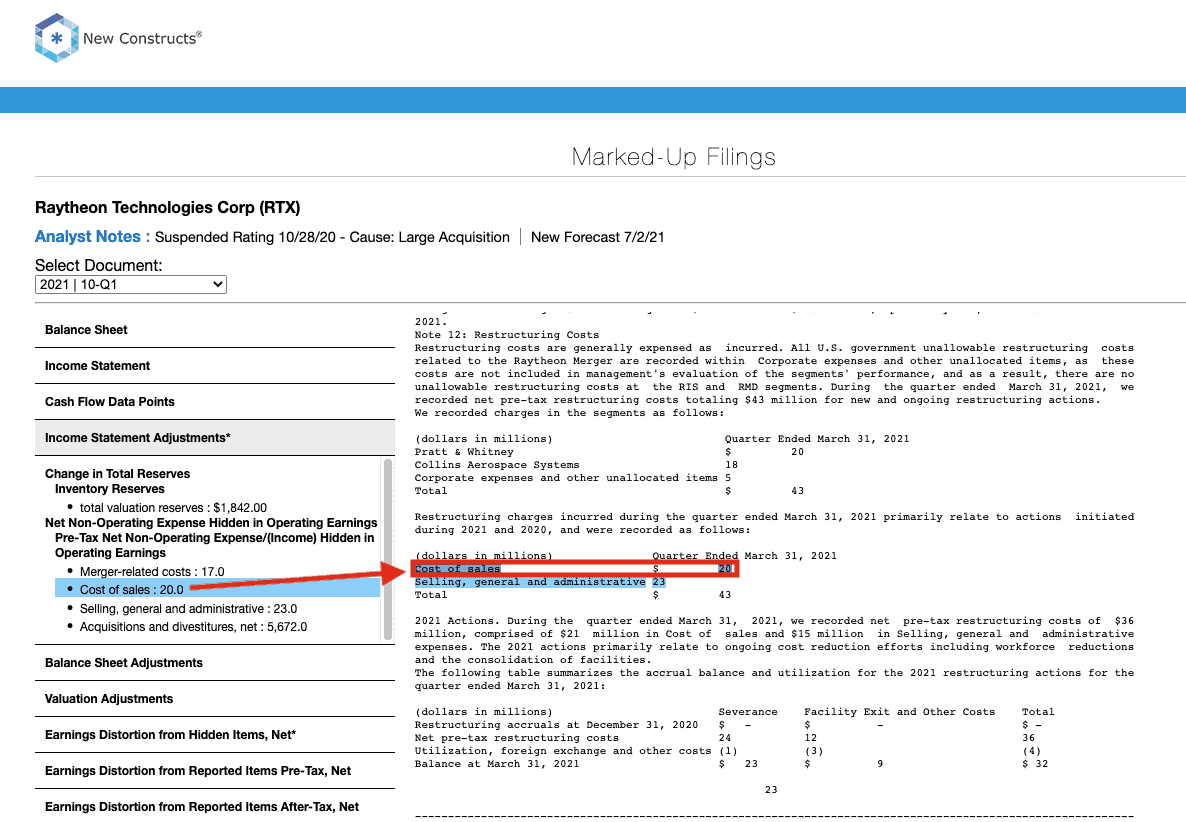Collapse Income Statement Adjustments section
The width and height of the screenshot is (1186, 822).
215,438
